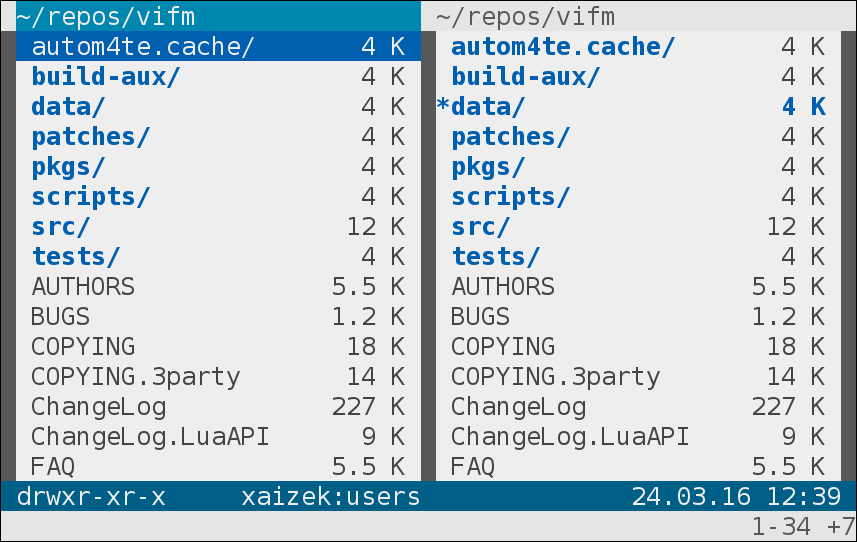Click permissions drwxr-xr-x in status bar
Viewport: 857px width, 542px height.
point(91,497)
